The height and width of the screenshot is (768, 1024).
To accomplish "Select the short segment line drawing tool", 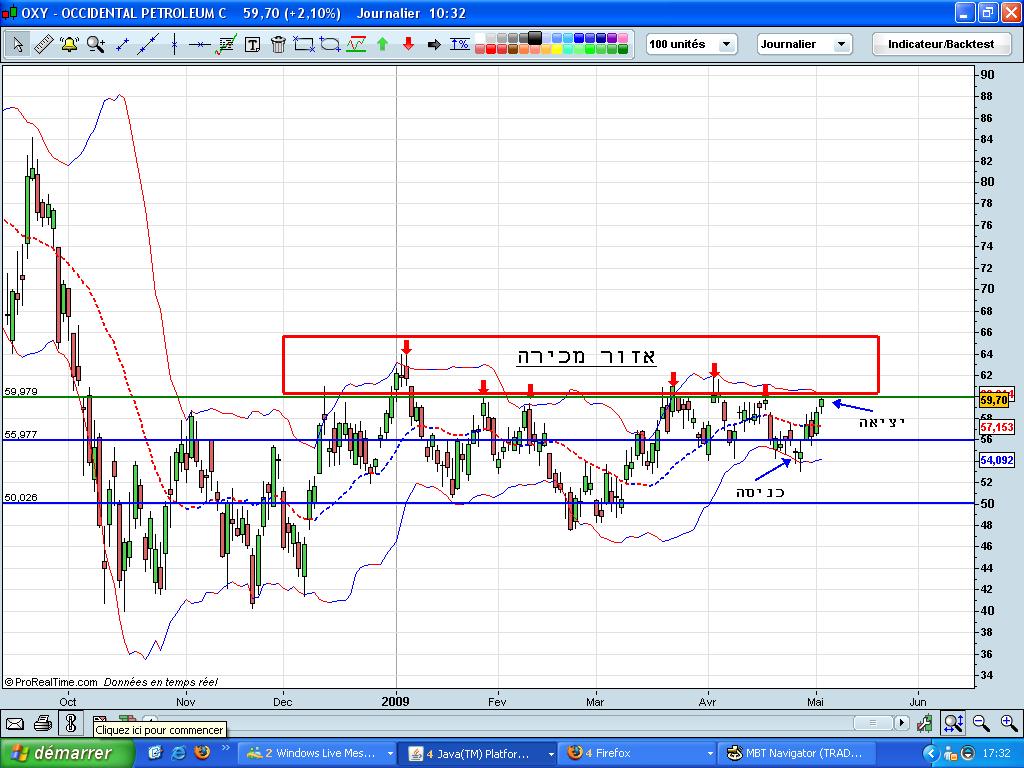I will (122, 44).
